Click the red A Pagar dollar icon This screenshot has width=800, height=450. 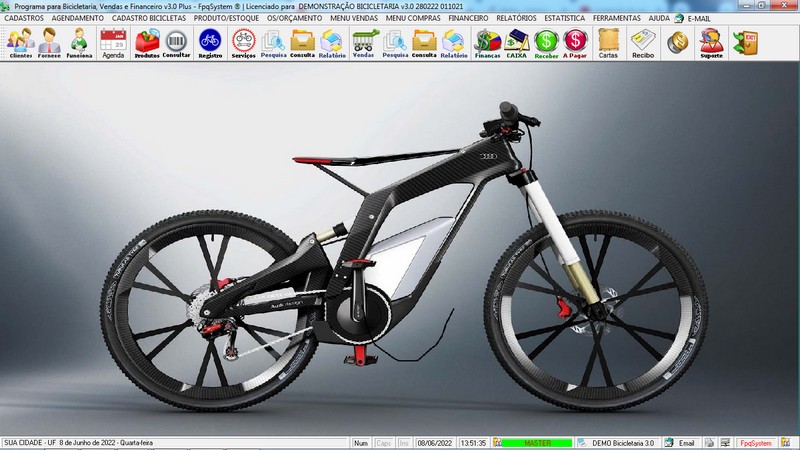tap(575, 43)
